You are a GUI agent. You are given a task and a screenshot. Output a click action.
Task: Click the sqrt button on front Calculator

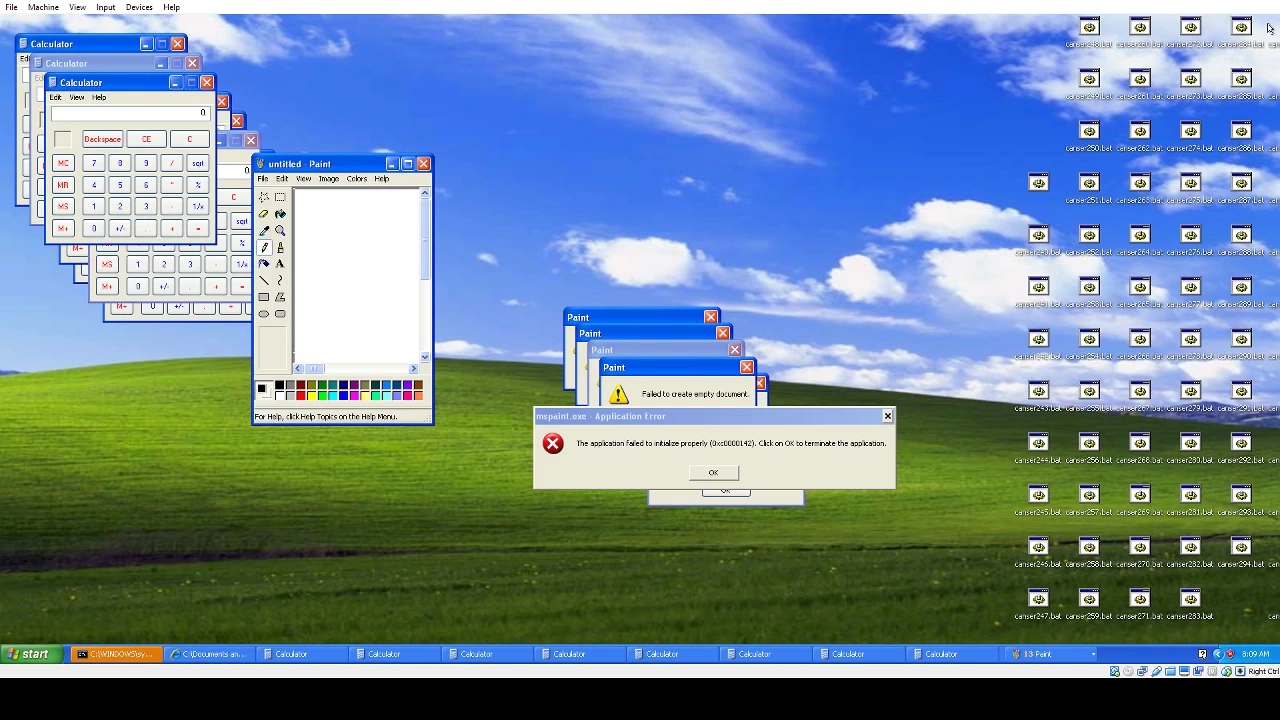coord(198,164)
